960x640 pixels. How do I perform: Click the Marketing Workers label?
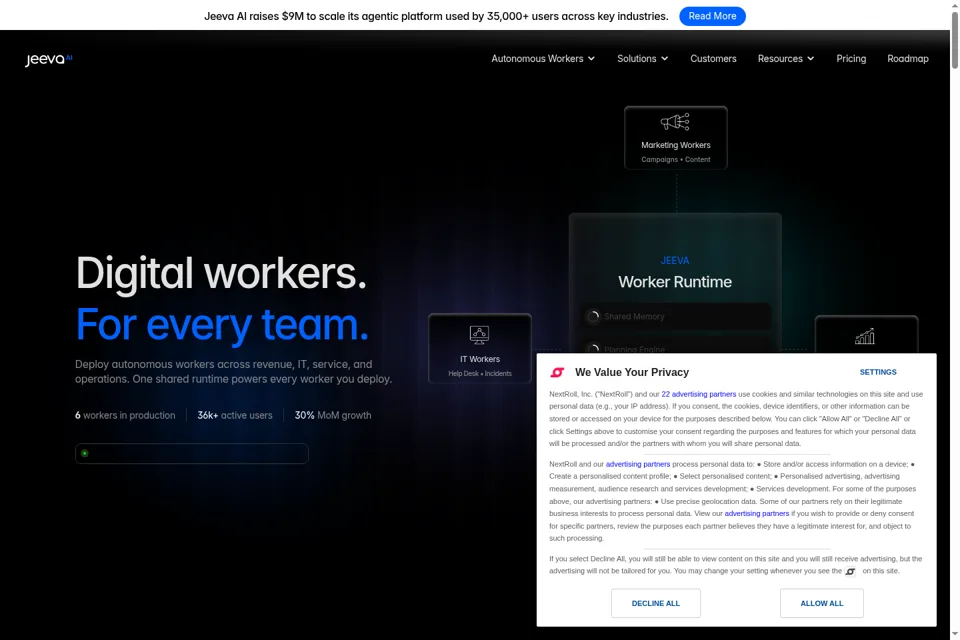[x=675, y=145]
